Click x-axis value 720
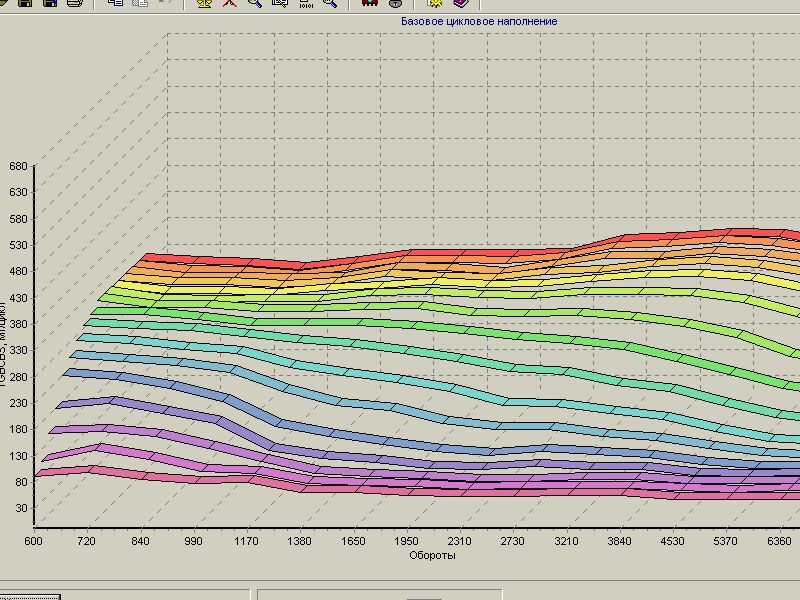The image size is (800, 600). 87,541
